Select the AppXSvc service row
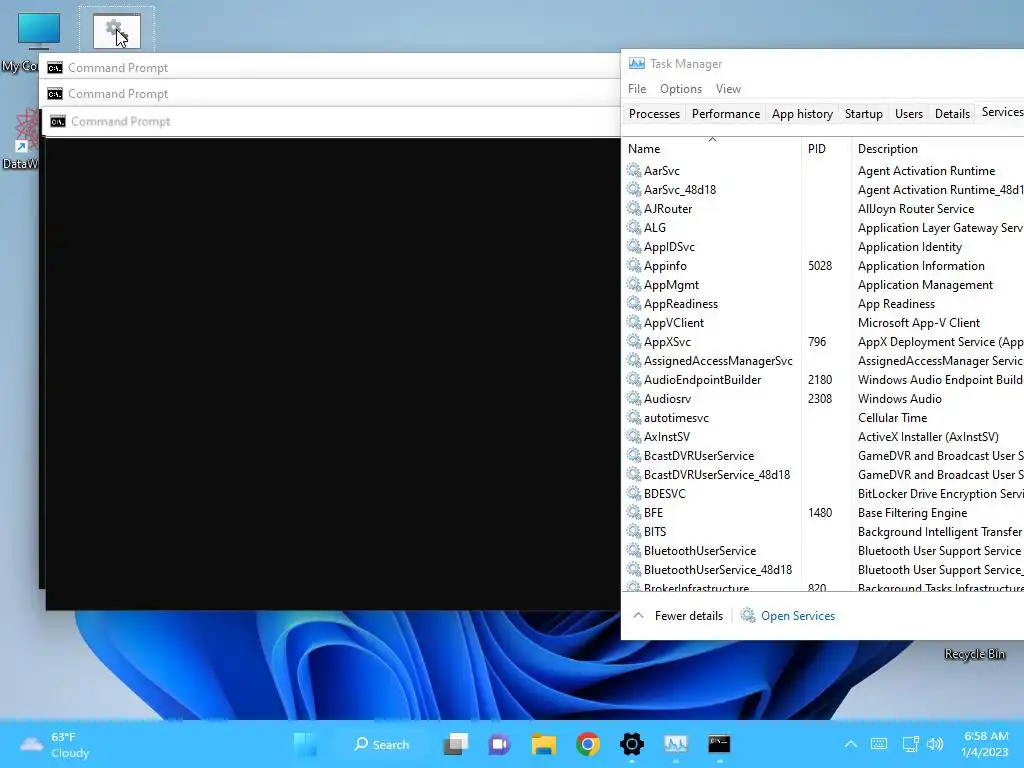This screenshot has height=768, width=1024. click(x=824, y=342)
